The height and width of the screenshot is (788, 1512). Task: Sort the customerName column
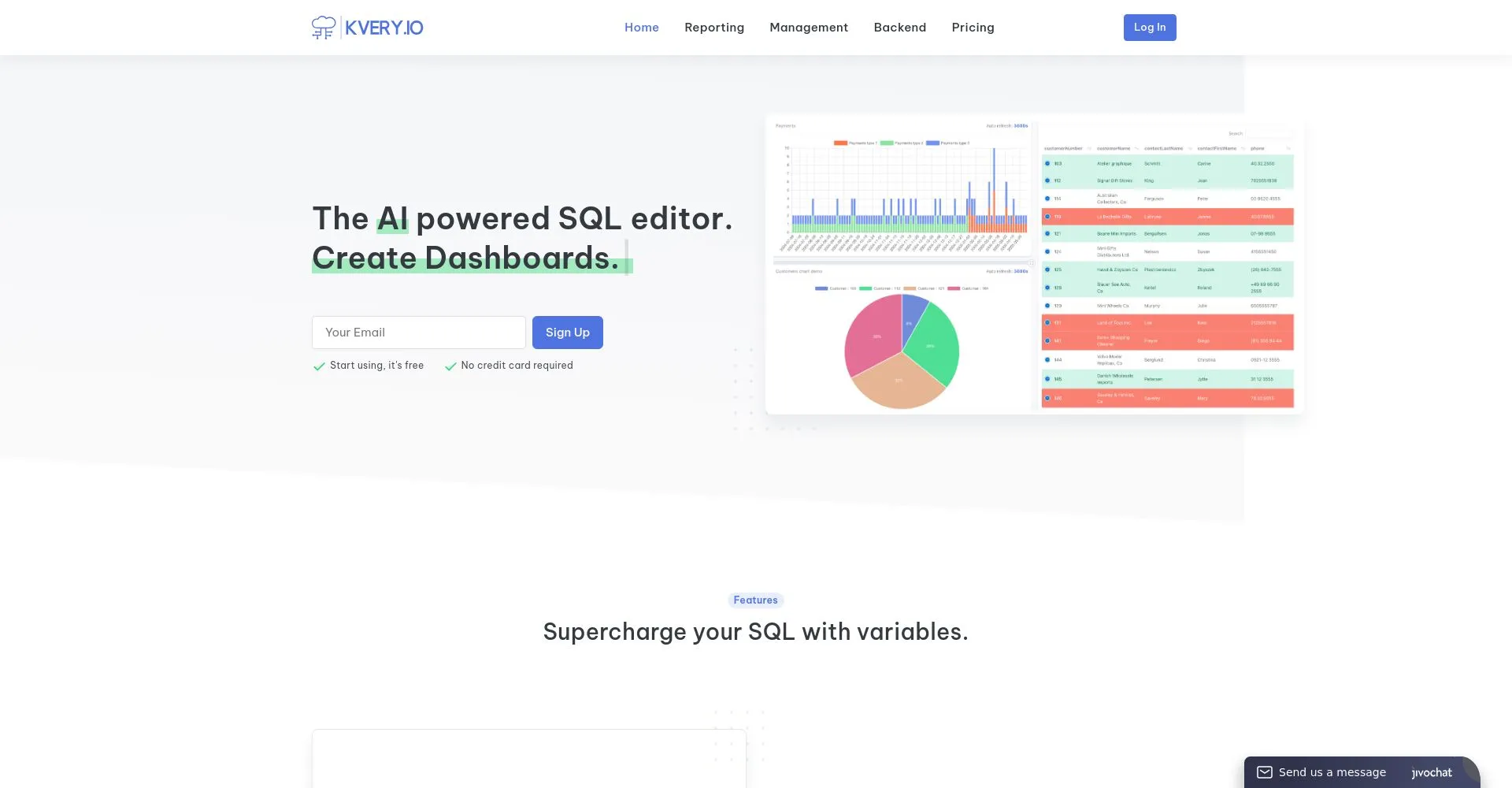click(x=1114, y=148)
